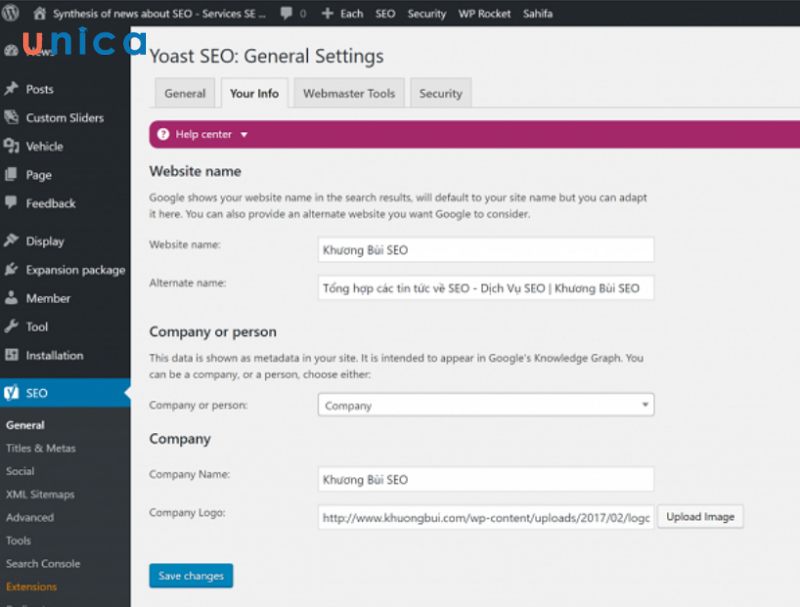This screenshot has height=607, width=800.
Task: Open the comments bubble icon
Action: [x=287, y=14]
